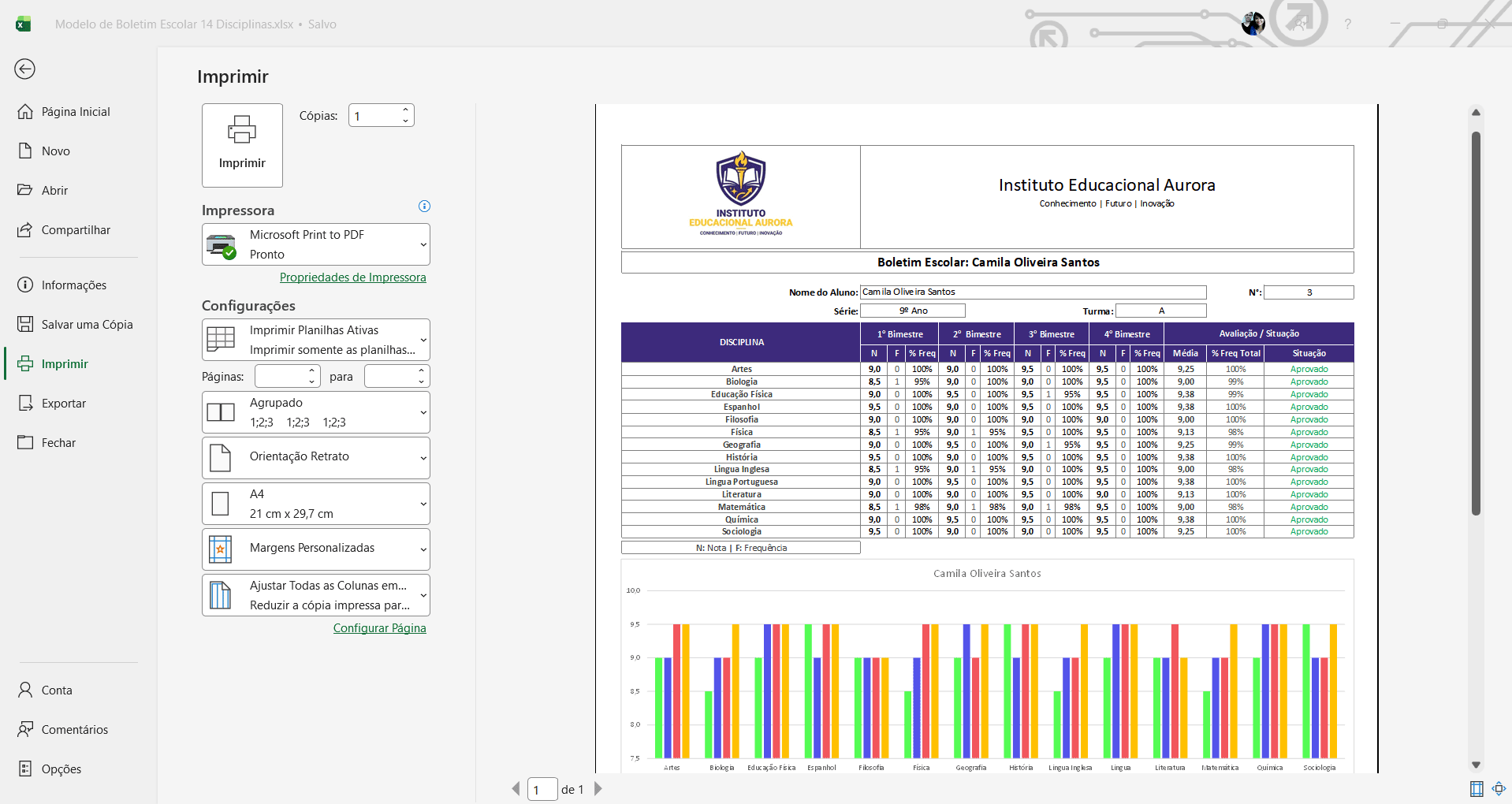Click the Novo blank document icon
The width and height of the screenshot is (1512, 804).
pyautogui.click(x=25, y=151)
